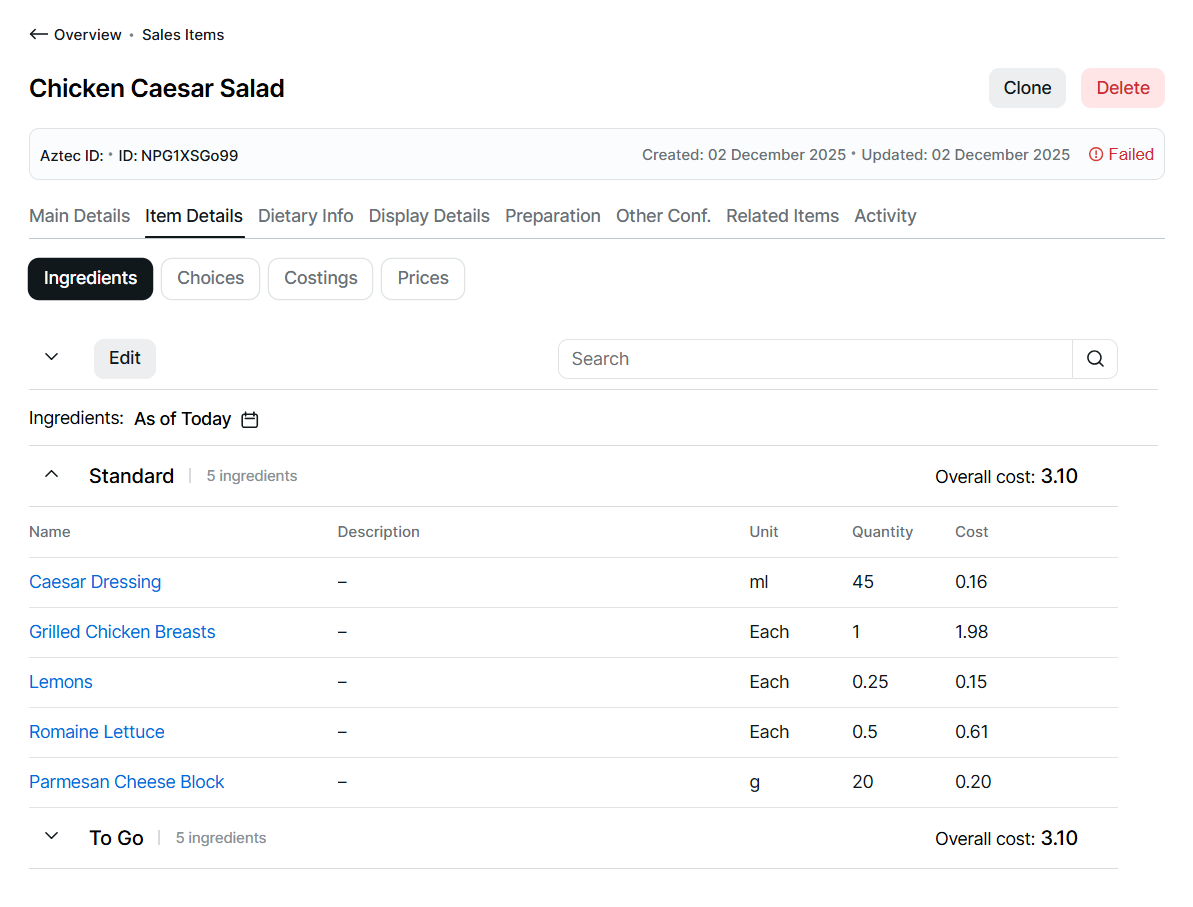Click the search magnifier icon
Screen dimensions: 1193x907
point(1095,359)
